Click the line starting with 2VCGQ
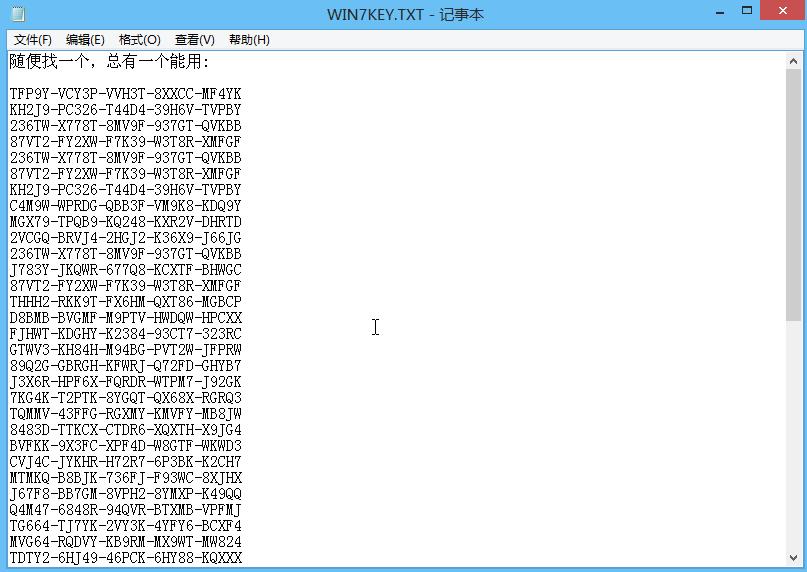This screenshot has height=572, width=807. (x=126, y=238)
